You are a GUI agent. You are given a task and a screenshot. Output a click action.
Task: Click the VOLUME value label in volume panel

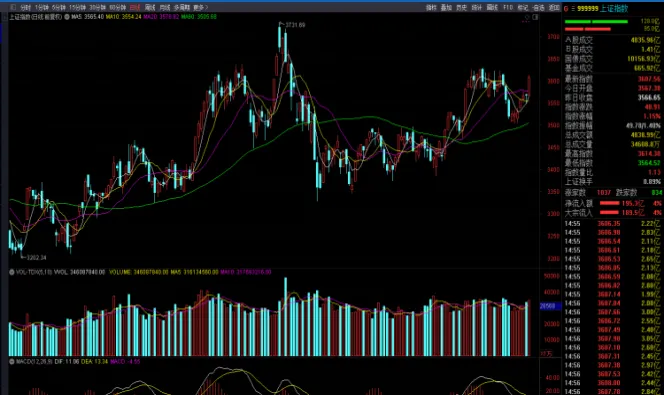139,272
